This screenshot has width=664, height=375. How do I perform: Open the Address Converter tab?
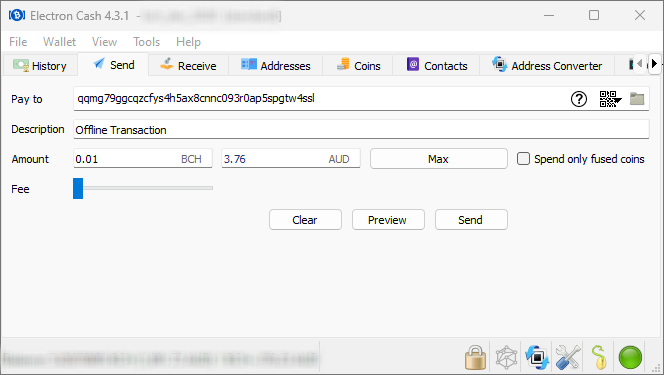(547, 66)
